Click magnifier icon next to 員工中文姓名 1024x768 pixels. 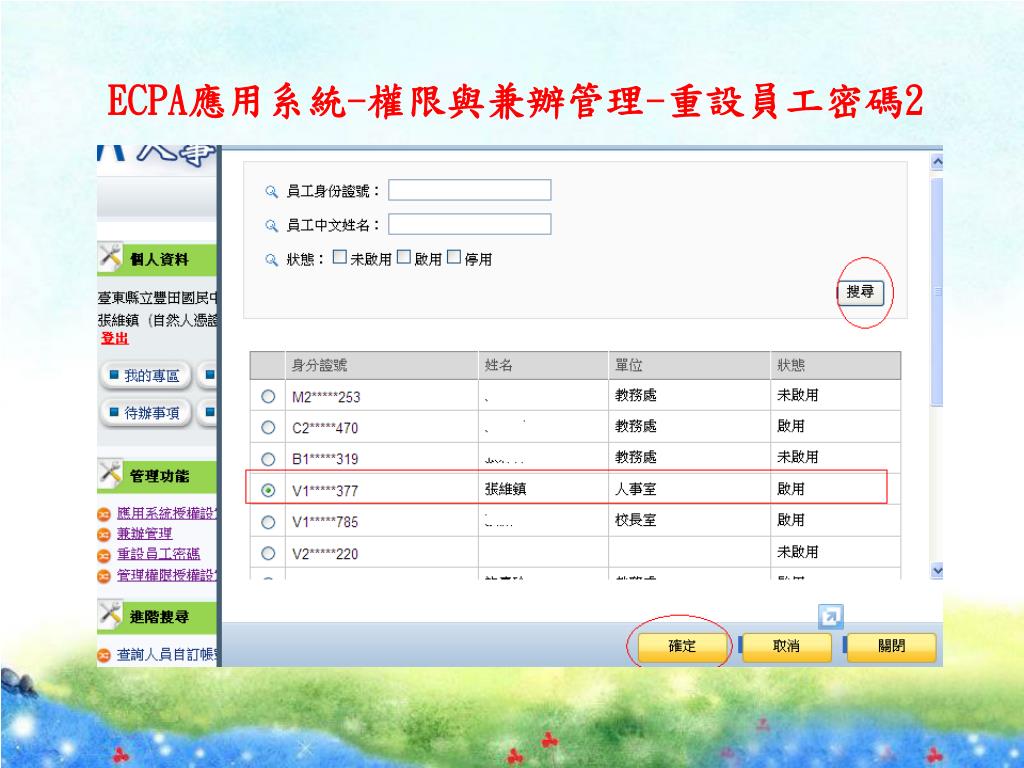(271, 225)
